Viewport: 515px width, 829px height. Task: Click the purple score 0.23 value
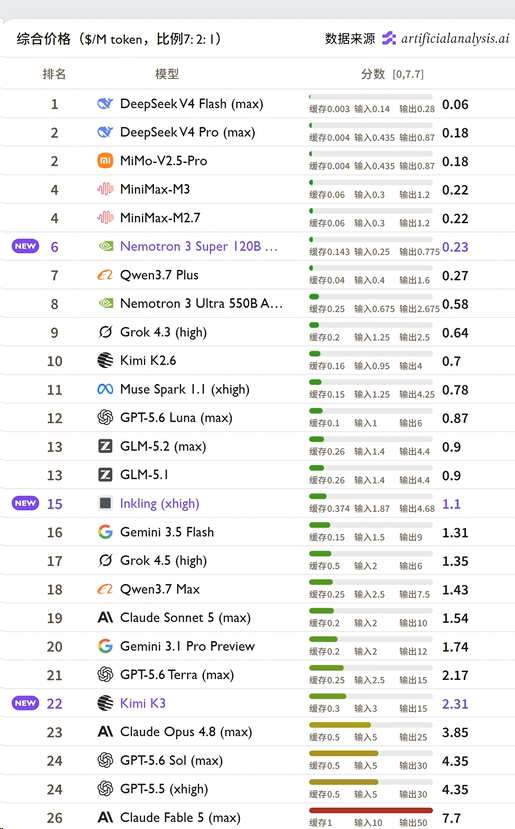(455, 247)
